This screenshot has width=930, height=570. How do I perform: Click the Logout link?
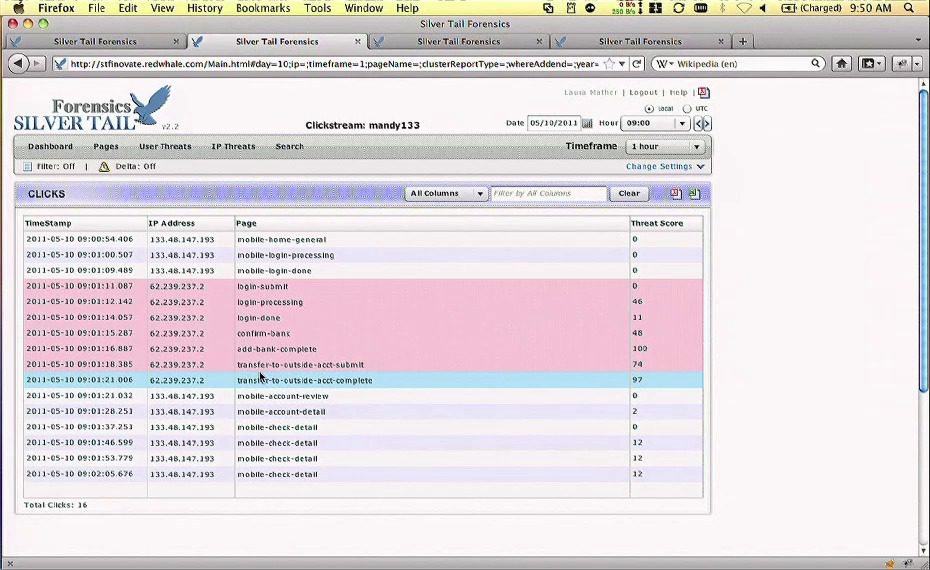tap(643, 93)
